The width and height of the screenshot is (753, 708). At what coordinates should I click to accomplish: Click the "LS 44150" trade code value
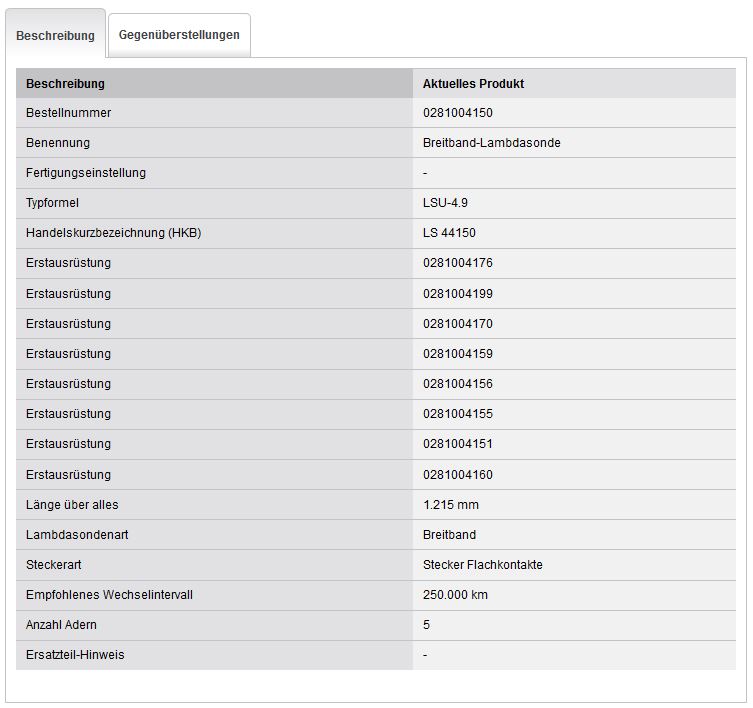(x=449, y=233)
